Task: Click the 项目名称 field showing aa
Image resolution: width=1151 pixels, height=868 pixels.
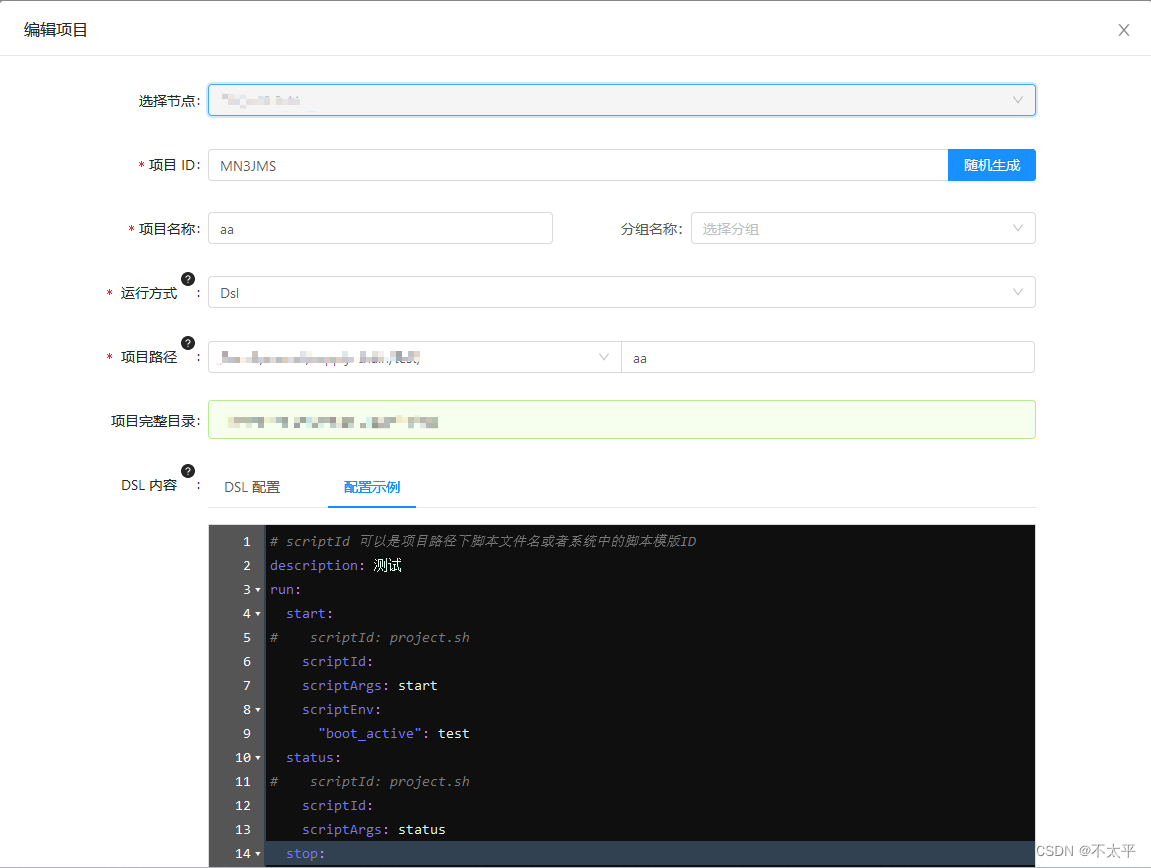Action: tap(380, 228)
